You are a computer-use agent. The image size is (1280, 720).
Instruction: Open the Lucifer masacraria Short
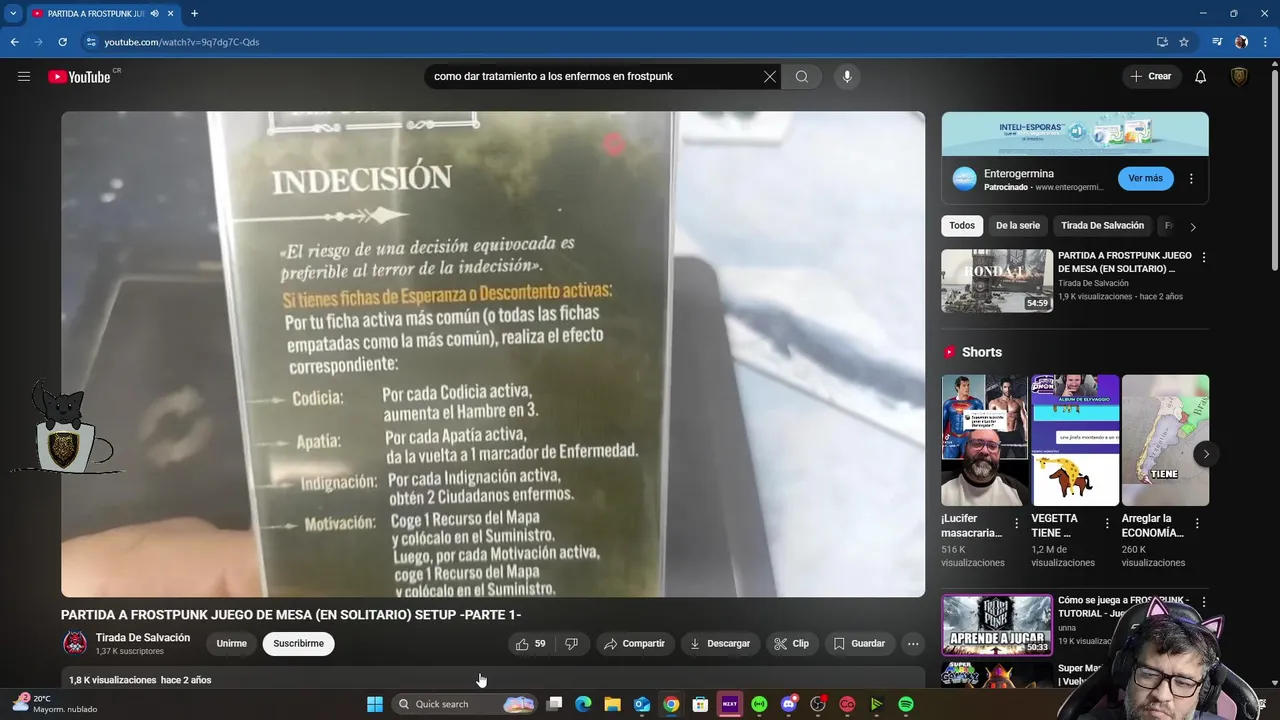(x=984, y=440)
